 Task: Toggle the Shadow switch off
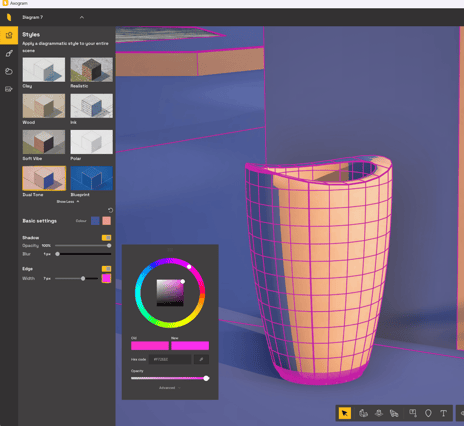click(x=106, y=238)
